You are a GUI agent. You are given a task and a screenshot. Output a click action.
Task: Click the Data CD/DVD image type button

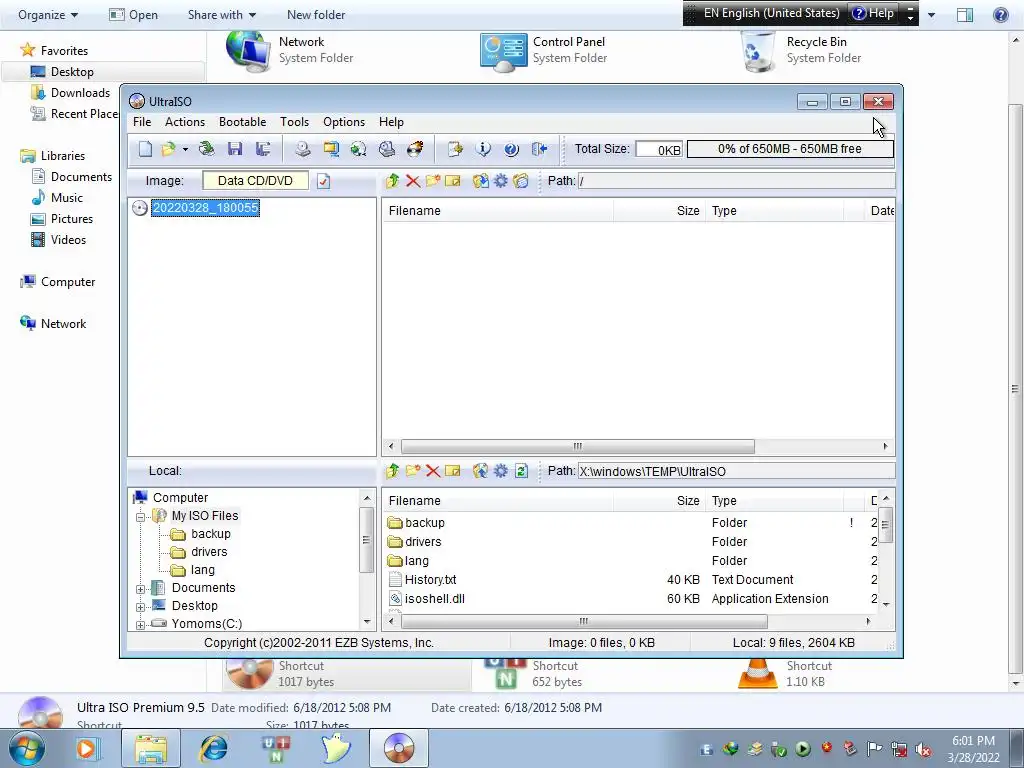tap(255, 181)
